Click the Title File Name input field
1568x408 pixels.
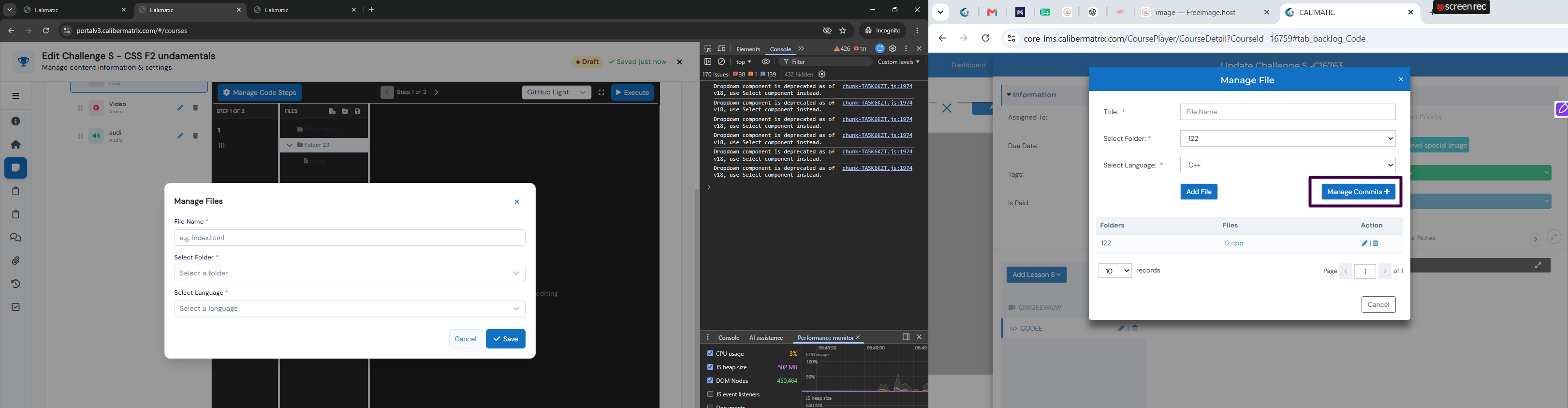click(1288, 112)
